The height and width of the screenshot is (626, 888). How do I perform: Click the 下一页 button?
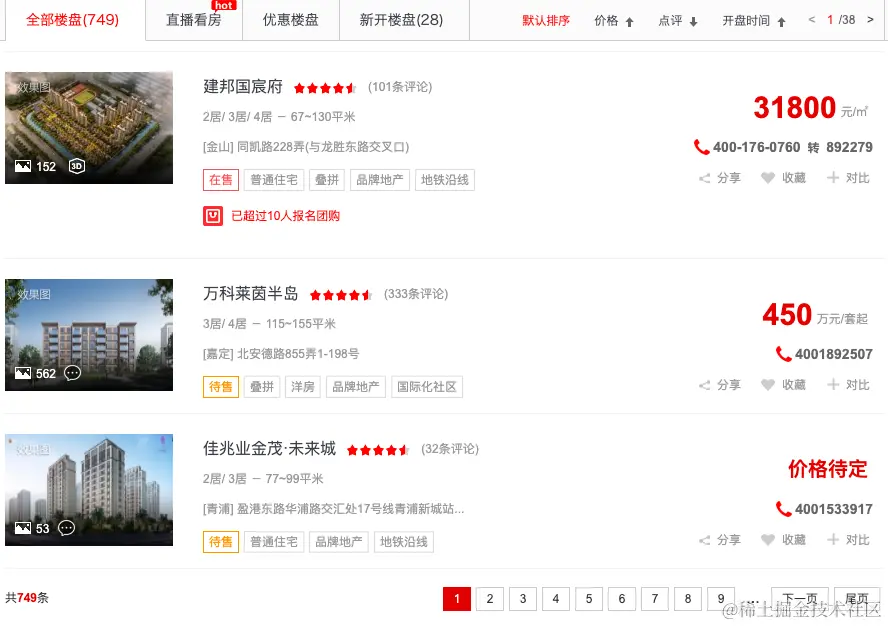[x=800, y=599]
